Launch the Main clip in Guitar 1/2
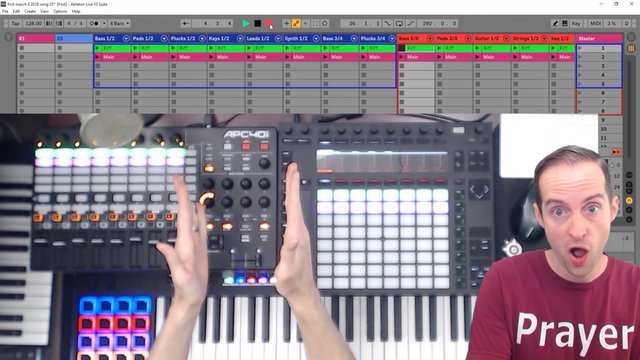 coord(478,57)
